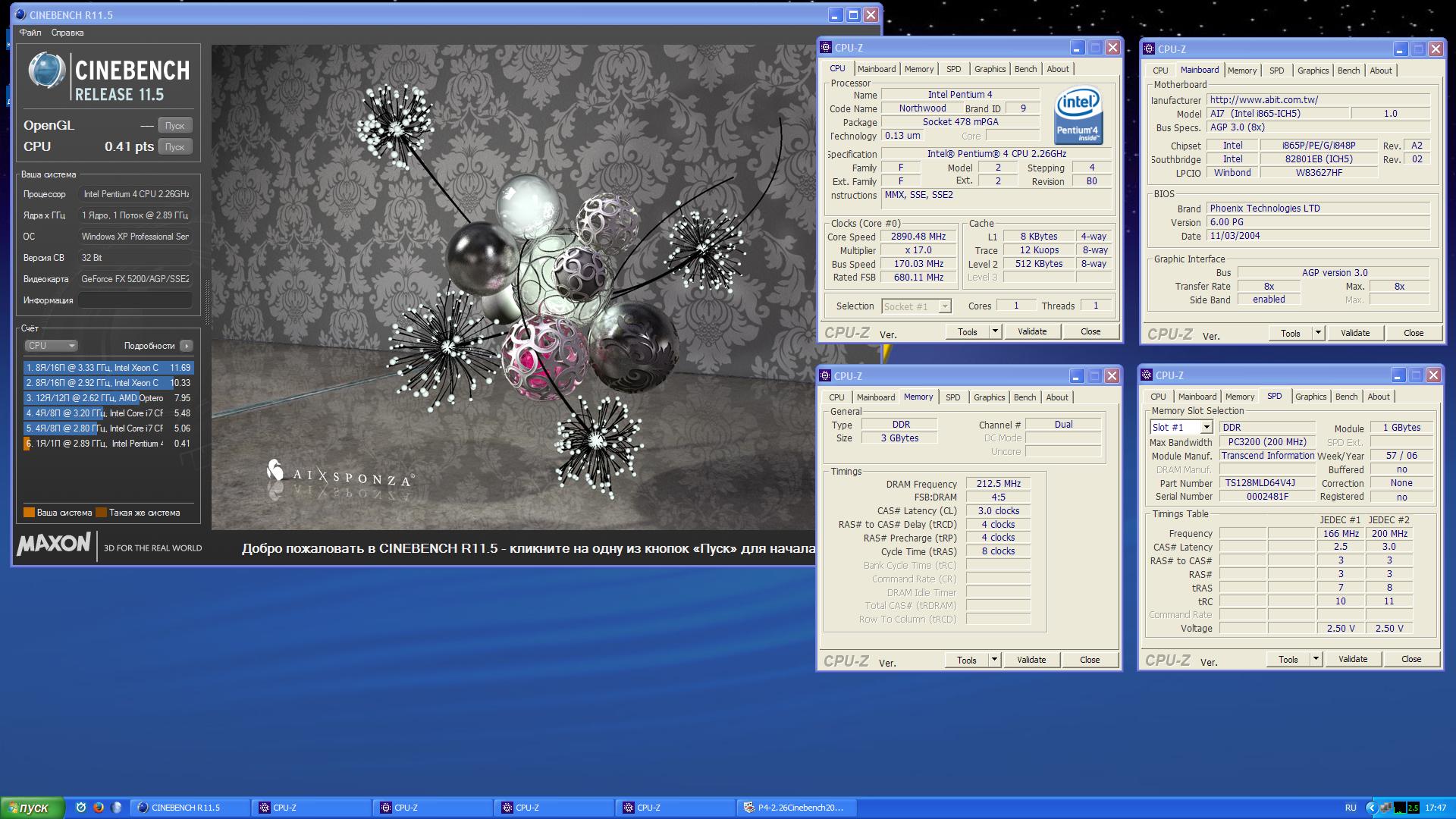Image resolution: width=1456 pixels, height=819 pixels.
Task: Switch to Mainboard tab in the CPU-tab CPU-Z window
Action: coord(877,69)
